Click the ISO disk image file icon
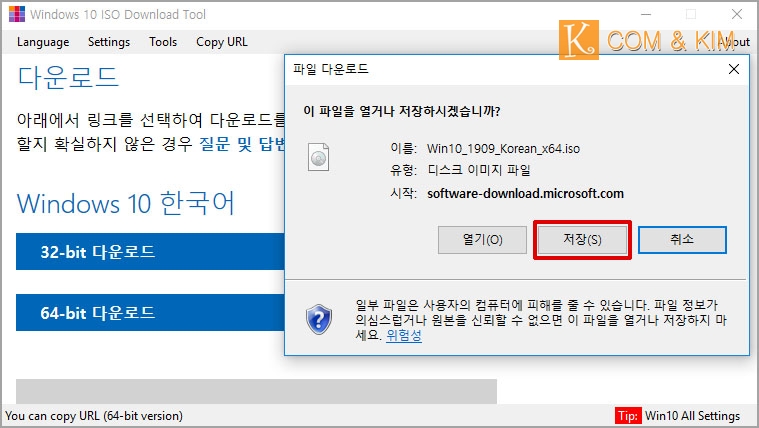Image resolution: width=759 pixels, height=428 pixels. [x=319, y=157]
